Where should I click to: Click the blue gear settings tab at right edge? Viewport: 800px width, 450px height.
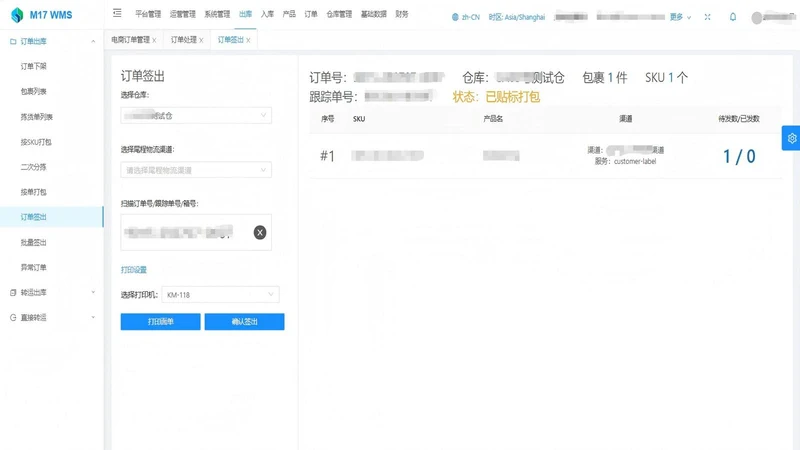[x=791, y=138]
